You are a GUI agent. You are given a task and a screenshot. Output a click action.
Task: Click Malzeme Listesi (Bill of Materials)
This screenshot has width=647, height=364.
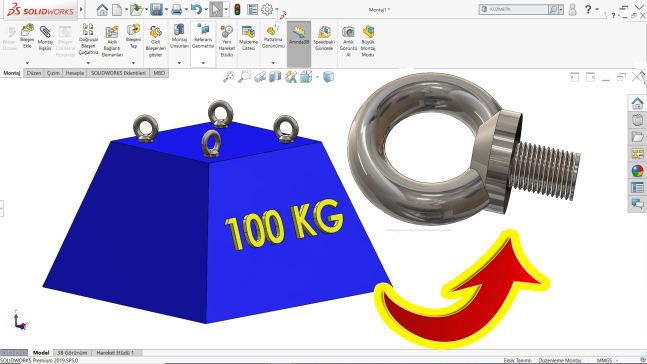[x=248, y=38]
